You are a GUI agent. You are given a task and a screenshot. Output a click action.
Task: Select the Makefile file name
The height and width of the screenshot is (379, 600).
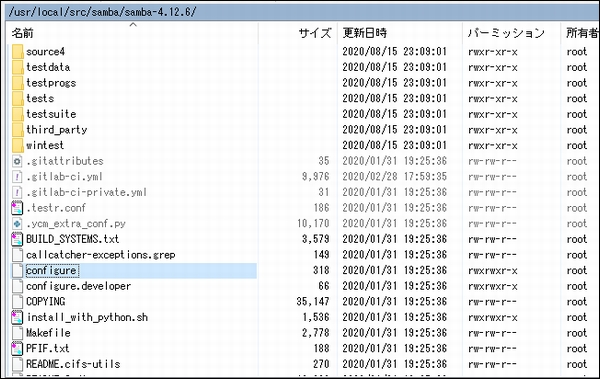point(48,333)
